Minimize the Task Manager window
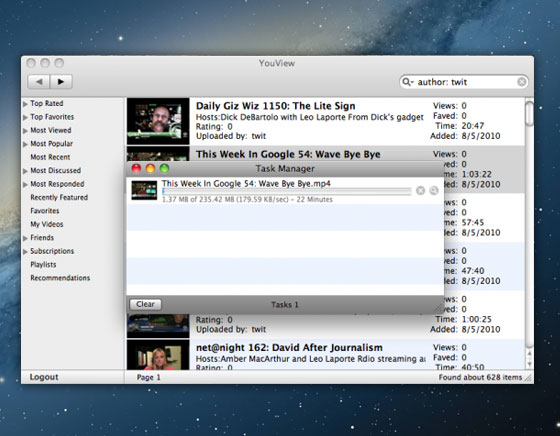This screenshot has width=560, height=436. pyautogui.click(x=150, y=169)
